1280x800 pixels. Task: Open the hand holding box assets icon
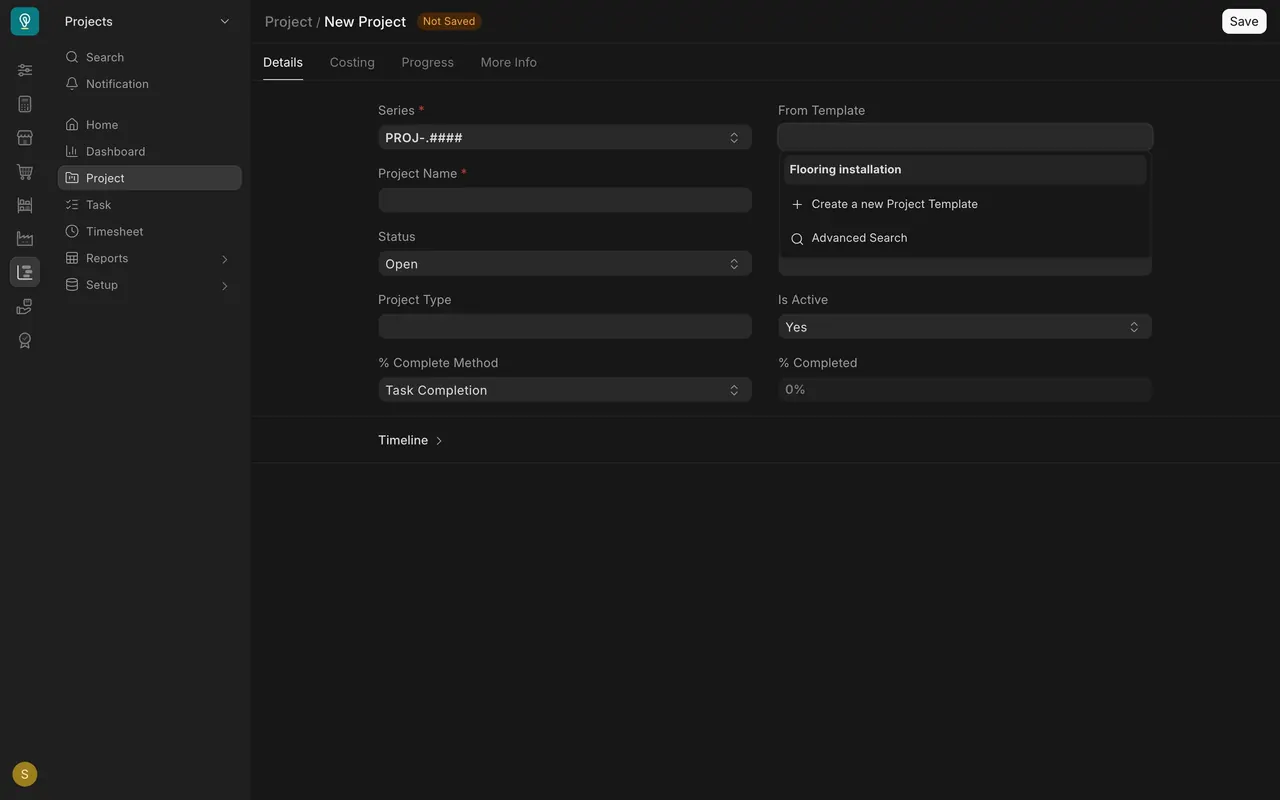(x=25, y=306)
